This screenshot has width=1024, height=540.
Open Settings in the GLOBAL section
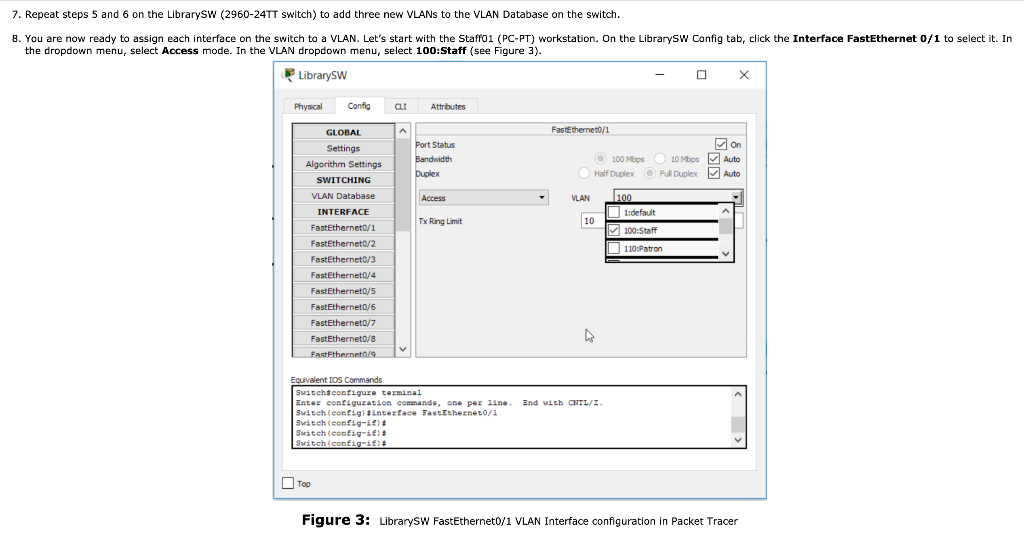(344, 148)
